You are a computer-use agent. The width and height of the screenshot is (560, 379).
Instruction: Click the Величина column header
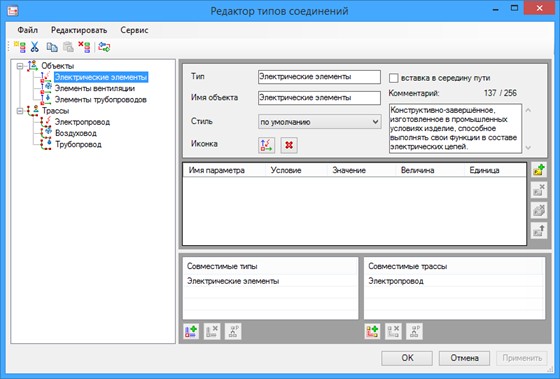tap(430, 170)
